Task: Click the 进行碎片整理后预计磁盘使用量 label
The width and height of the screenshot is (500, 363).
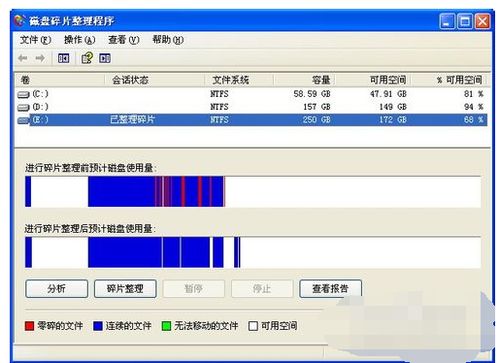Action: 90,229
